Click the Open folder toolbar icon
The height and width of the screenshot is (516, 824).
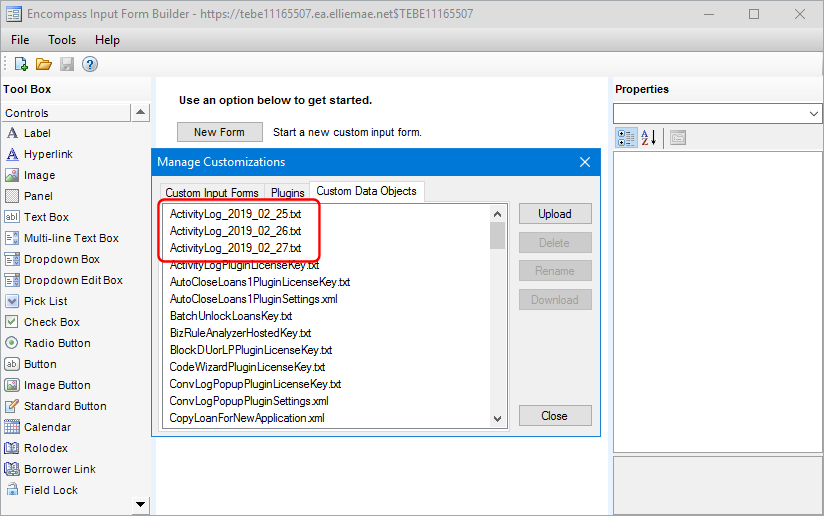pyautogui.click(x=44, y=64)
